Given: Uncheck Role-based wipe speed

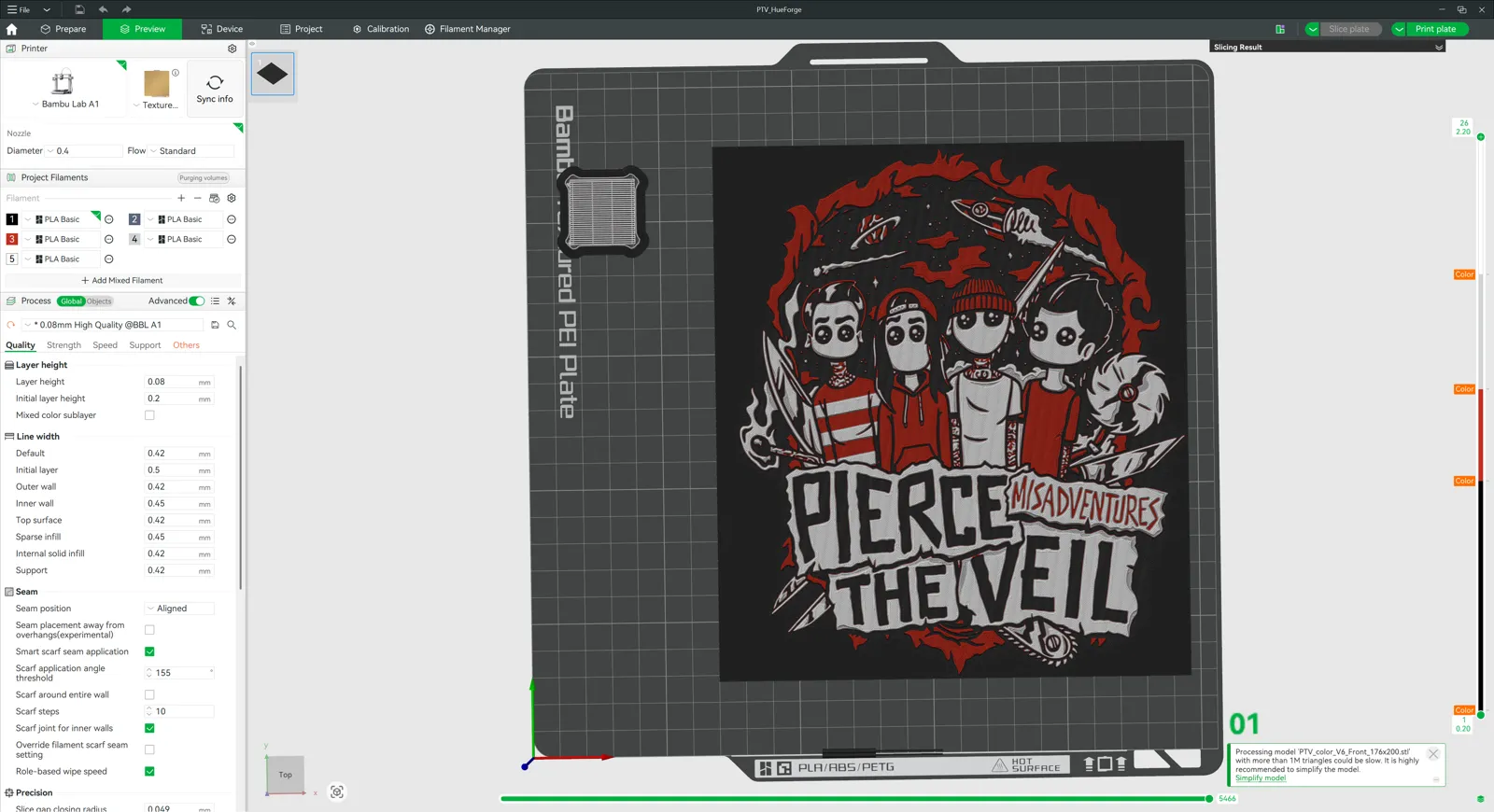Looking at the screenshot, I should point(149,771).
